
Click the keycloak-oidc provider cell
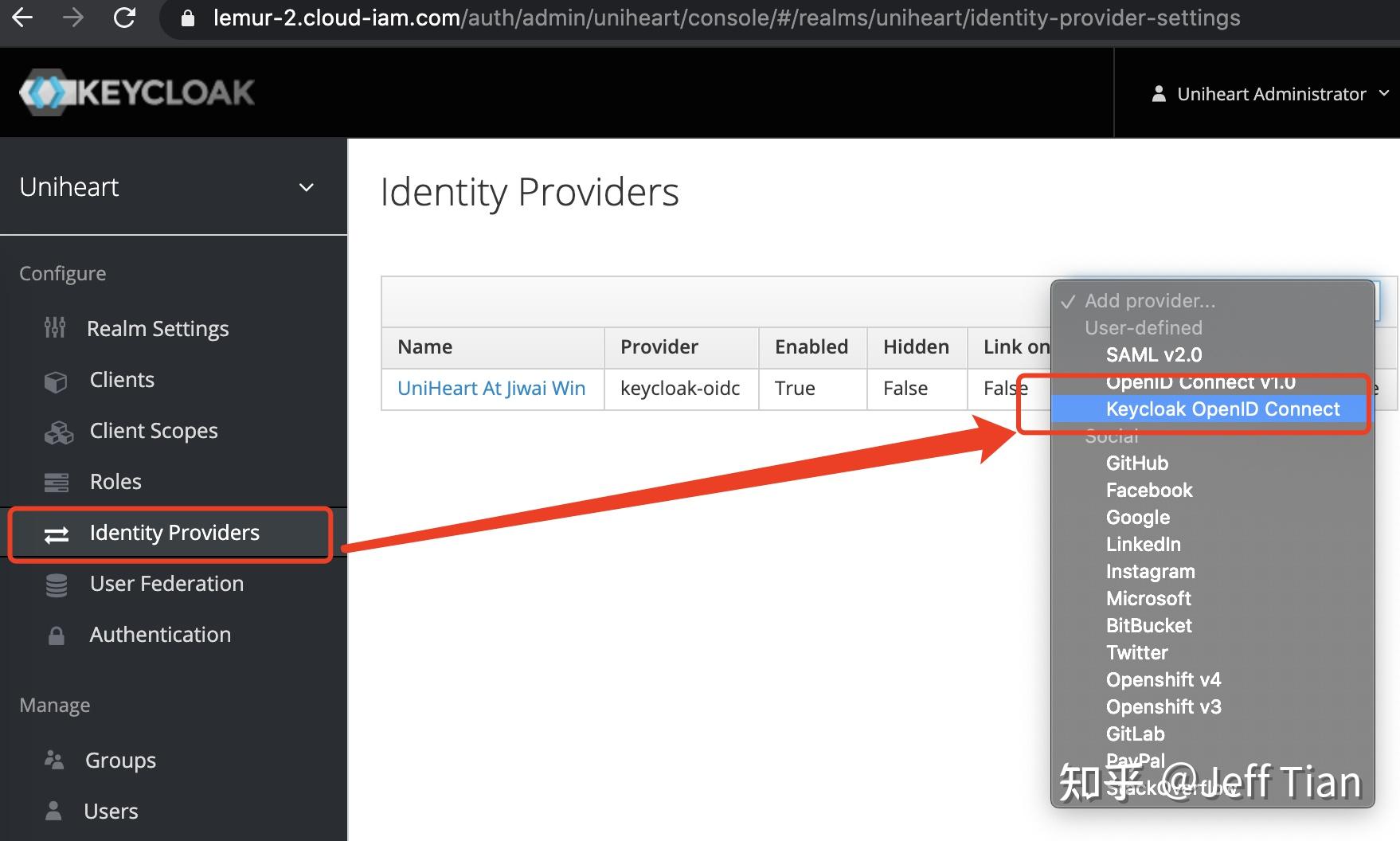coord(680,388)
